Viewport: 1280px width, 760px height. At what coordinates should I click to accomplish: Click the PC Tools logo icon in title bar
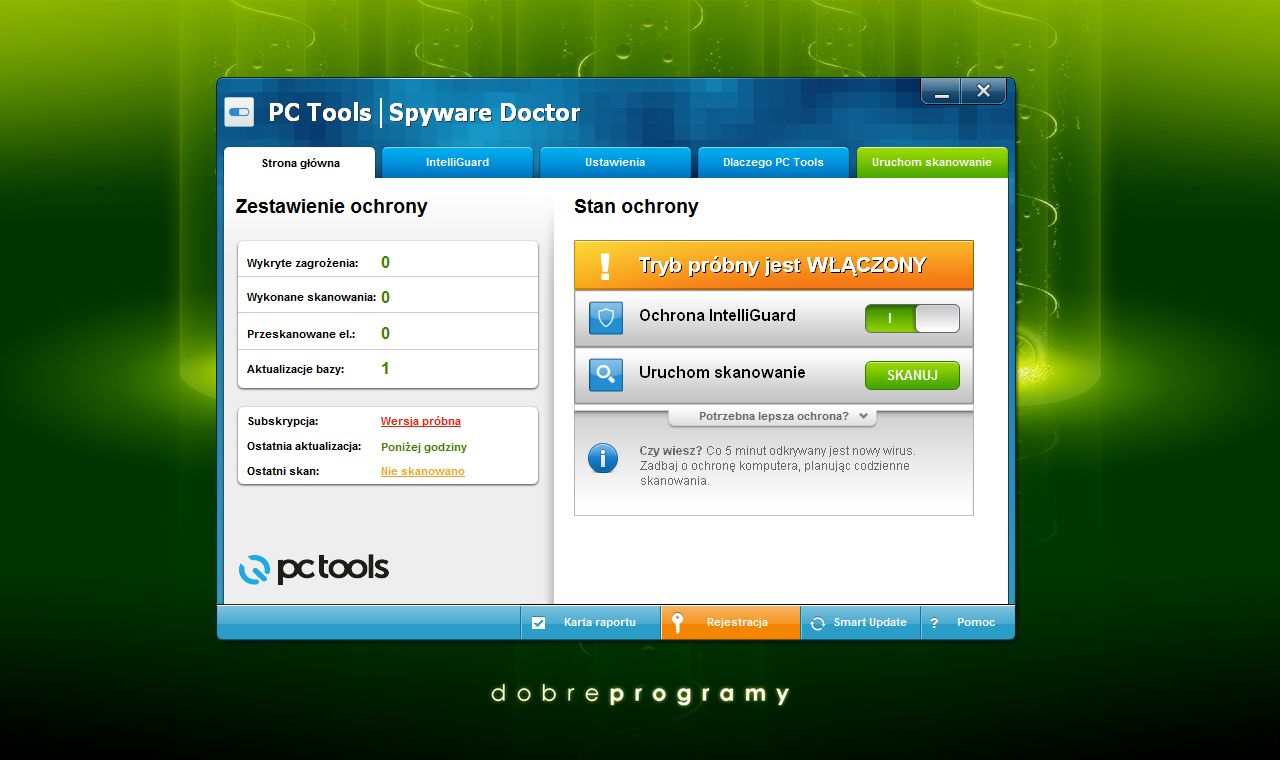pyautogui.click(x=239, y=112)
